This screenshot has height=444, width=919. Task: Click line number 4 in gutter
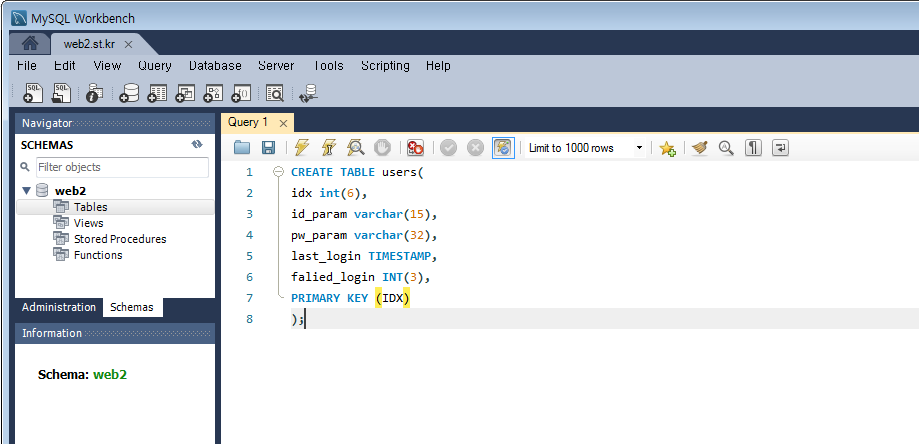coord(250,235)
